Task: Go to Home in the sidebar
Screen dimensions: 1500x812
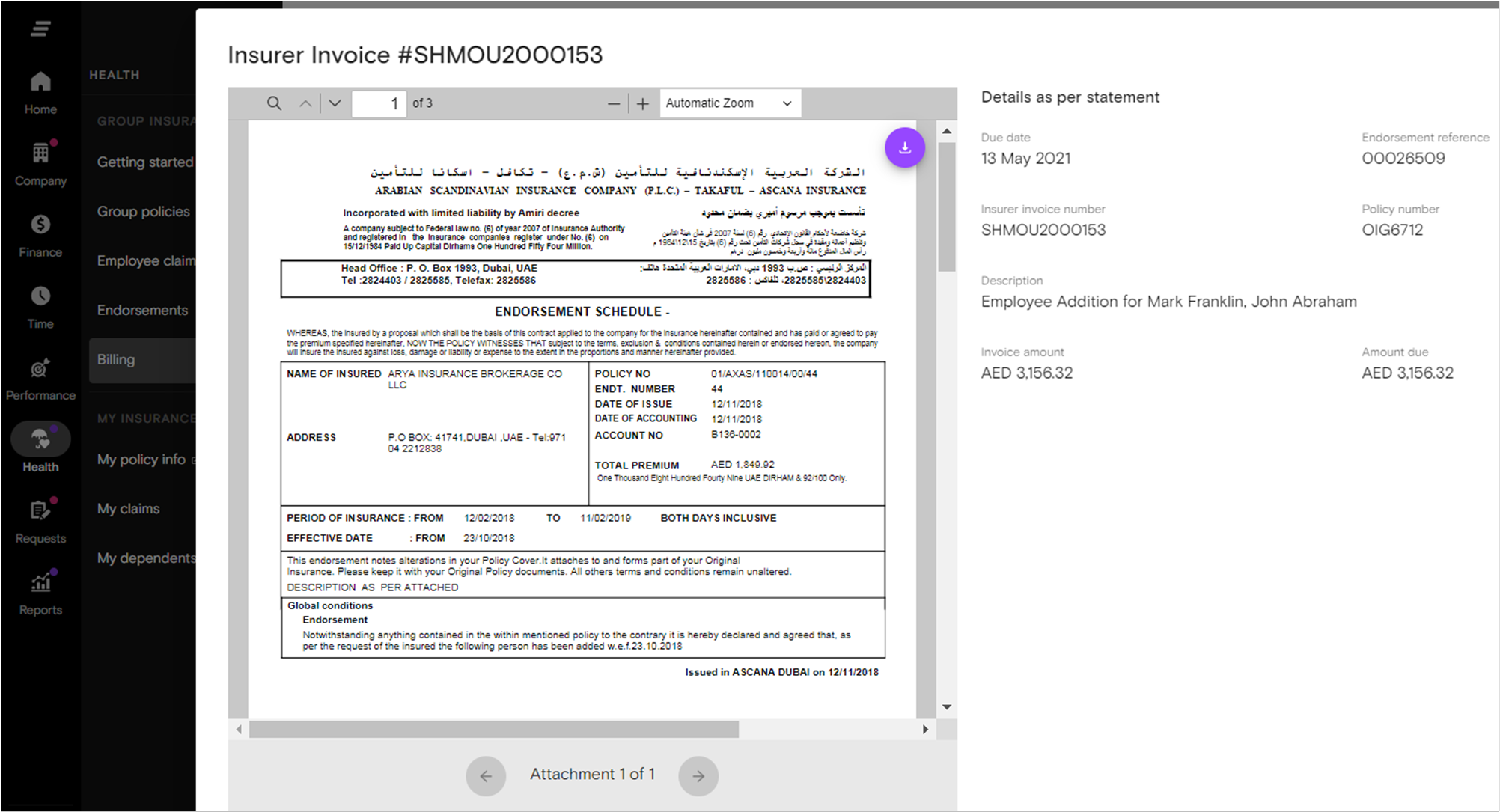Action: [x=40, y=93]
